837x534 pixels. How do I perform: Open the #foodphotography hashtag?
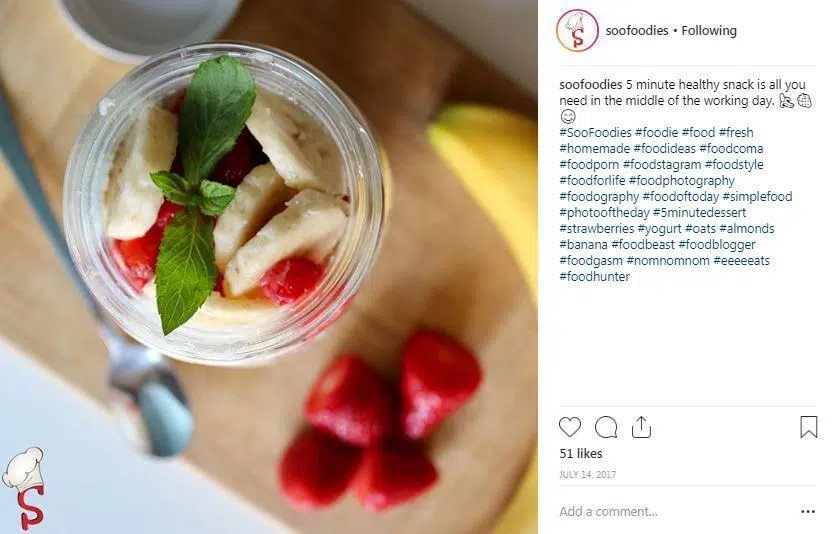pos(682,180)
